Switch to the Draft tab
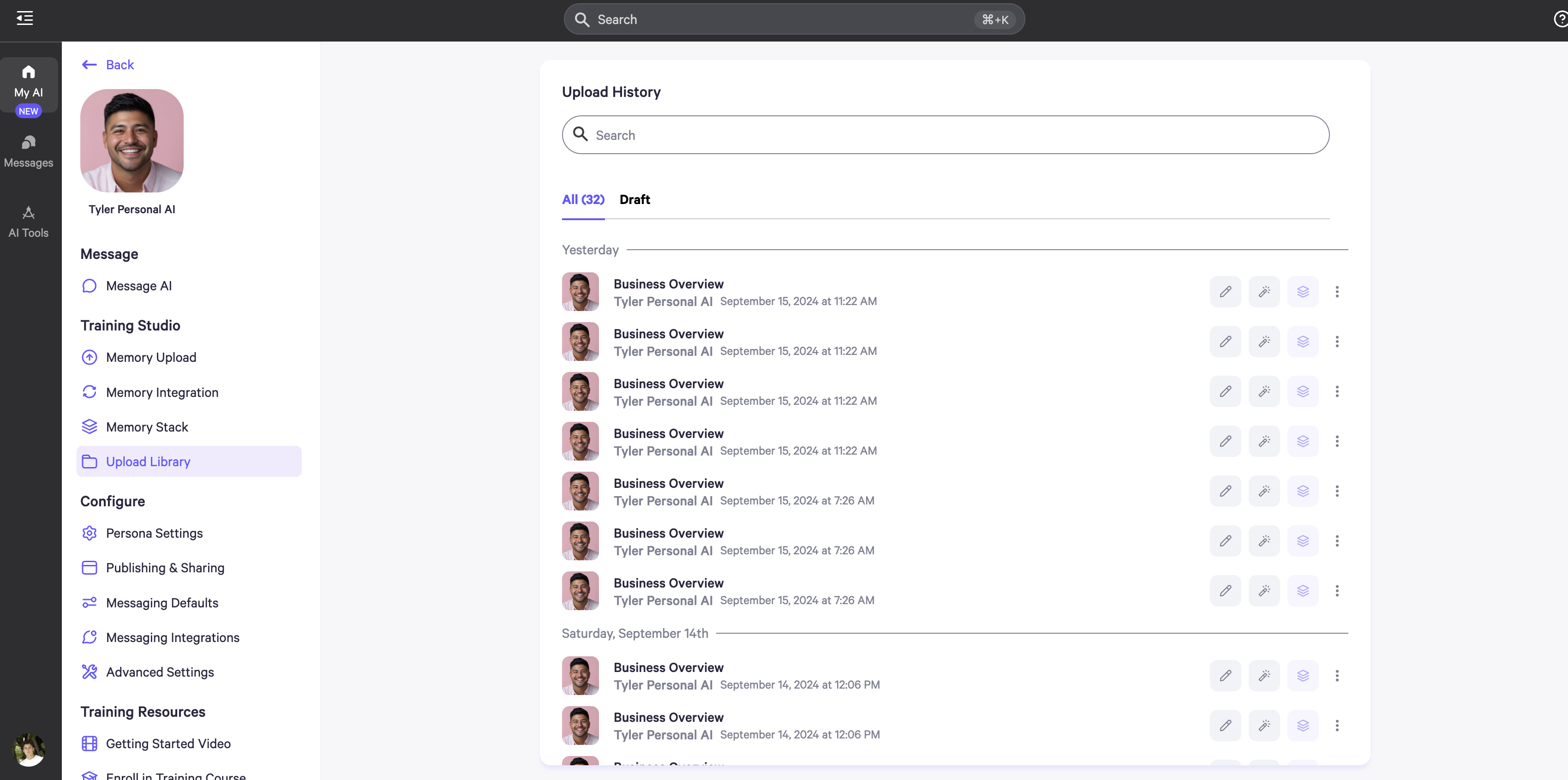 (x=634, y=199)
